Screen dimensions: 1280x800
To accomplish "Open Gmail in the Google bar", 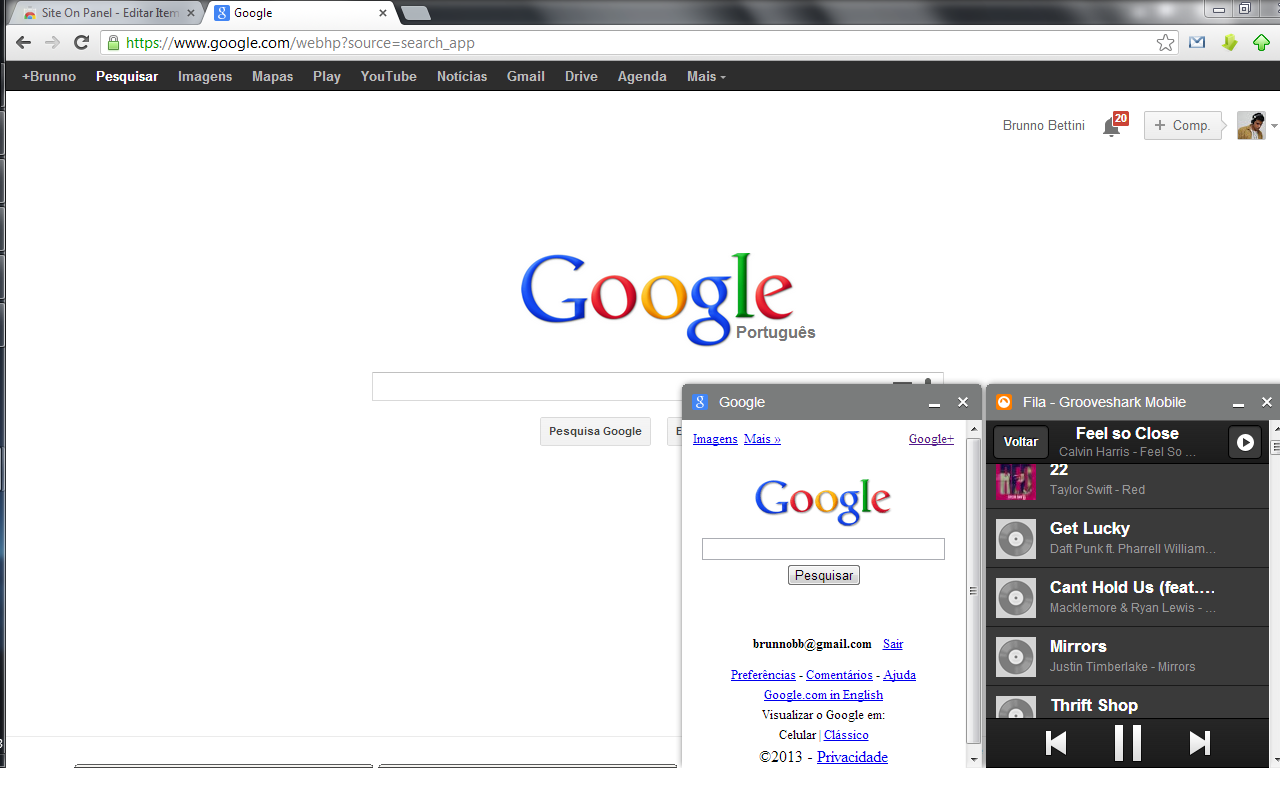I will pos(526,76).
